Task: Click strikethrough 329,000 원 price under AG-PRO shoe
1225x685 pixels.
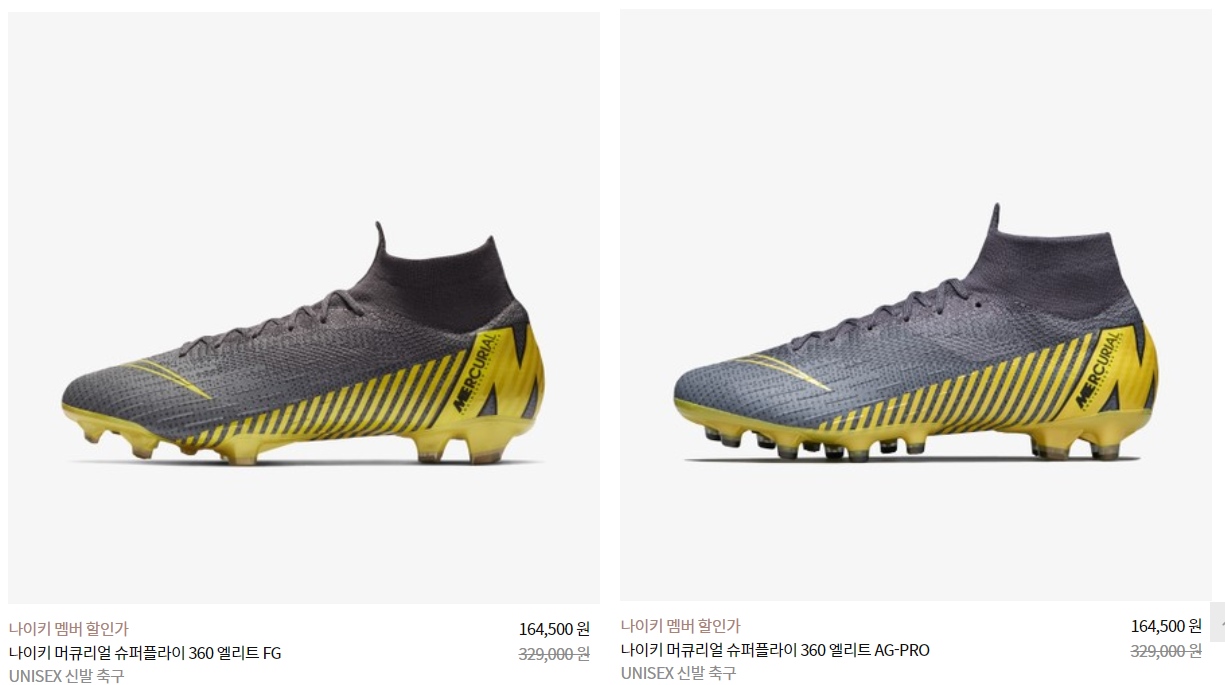Action: click(1166, 650)
